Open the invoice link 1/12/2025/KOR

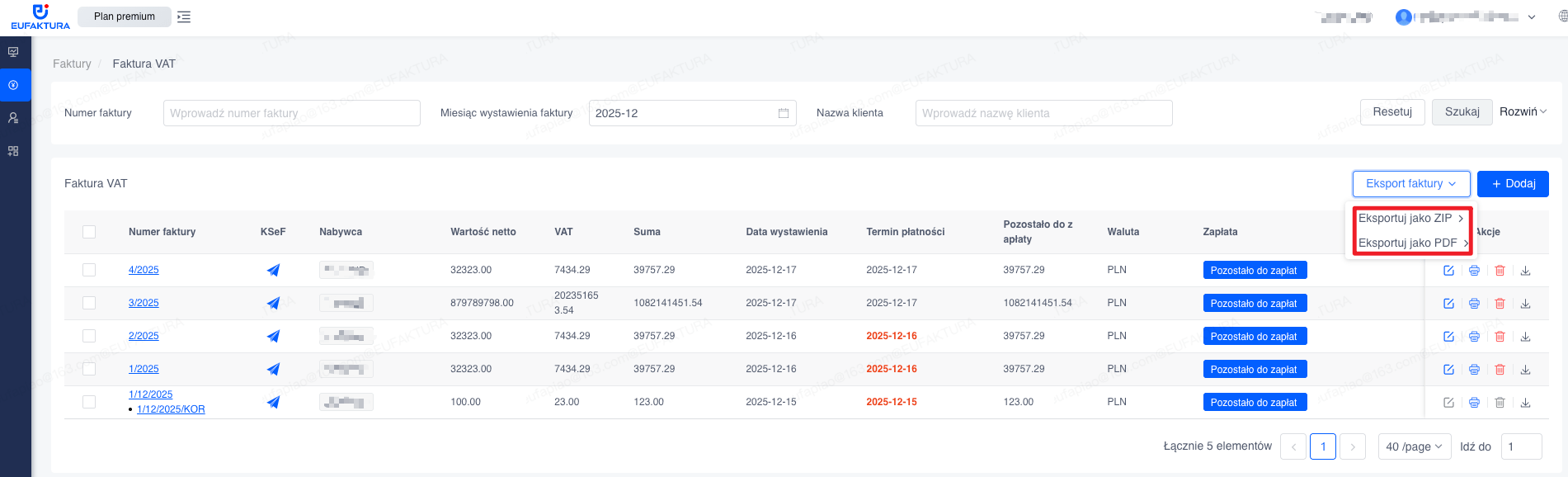171,409
